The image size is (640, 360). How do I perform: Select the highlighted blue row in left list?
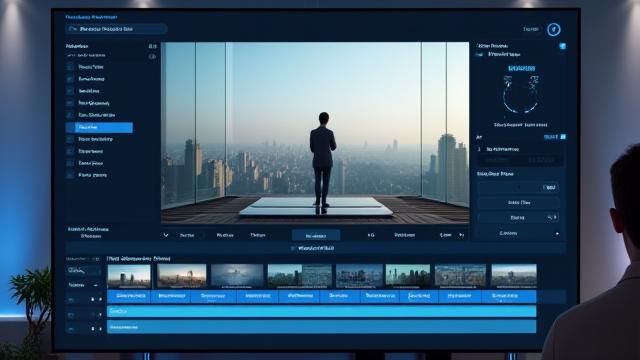point(99,127)
